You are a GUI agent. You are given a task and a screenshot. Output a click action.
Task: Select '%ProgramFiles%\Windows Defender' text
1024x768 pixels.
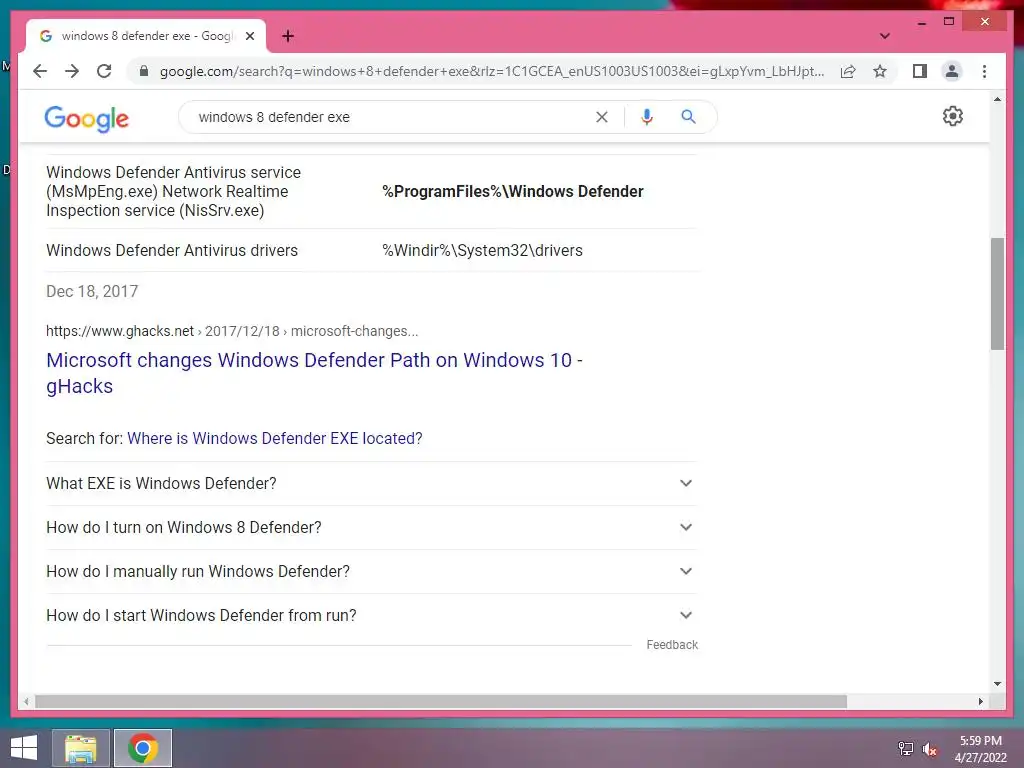(x=513, y=191)
